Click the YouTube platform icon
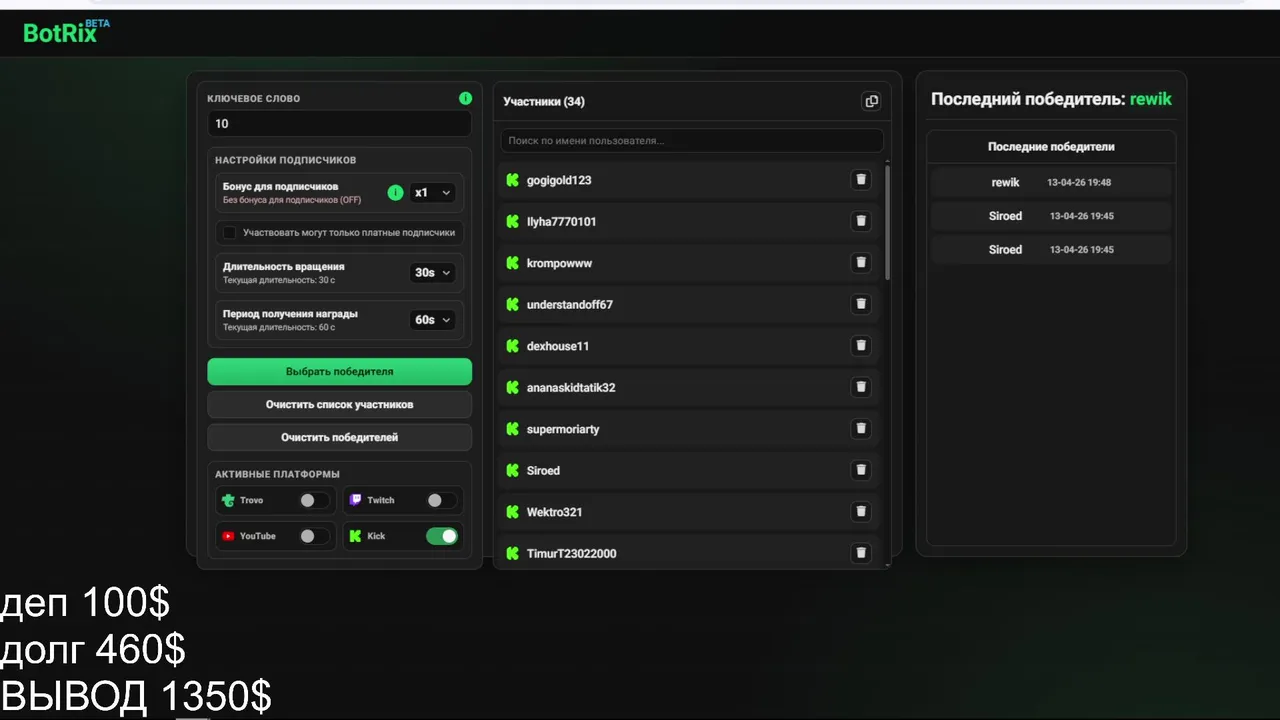This screenshot has height=720, width=1280. pos(228,536)
